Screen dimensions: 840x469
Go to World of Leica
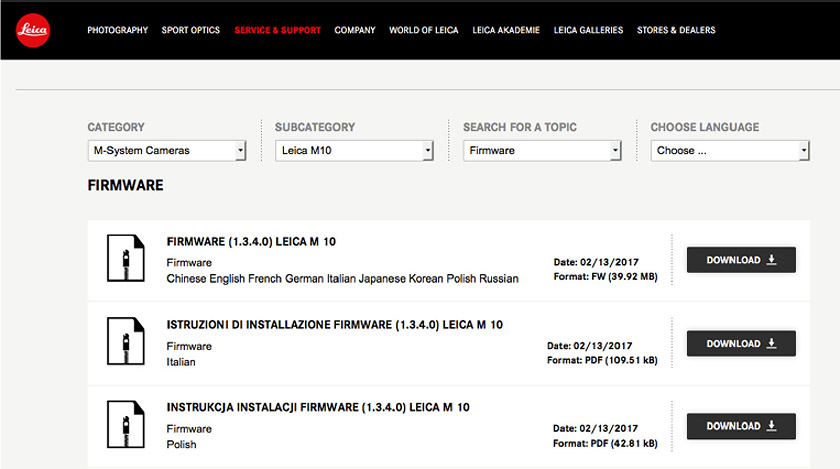click(424, 30)
